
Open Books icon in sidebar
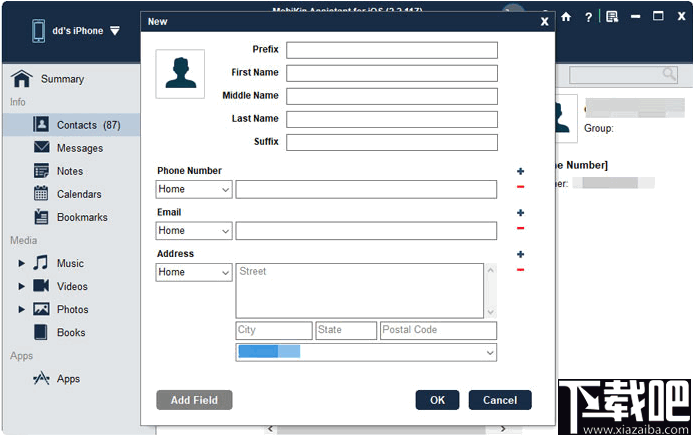(x=41, y=332)
